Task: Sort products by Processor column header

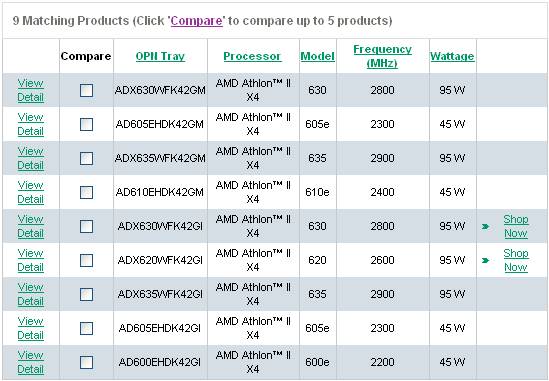Action: (252, 56)
